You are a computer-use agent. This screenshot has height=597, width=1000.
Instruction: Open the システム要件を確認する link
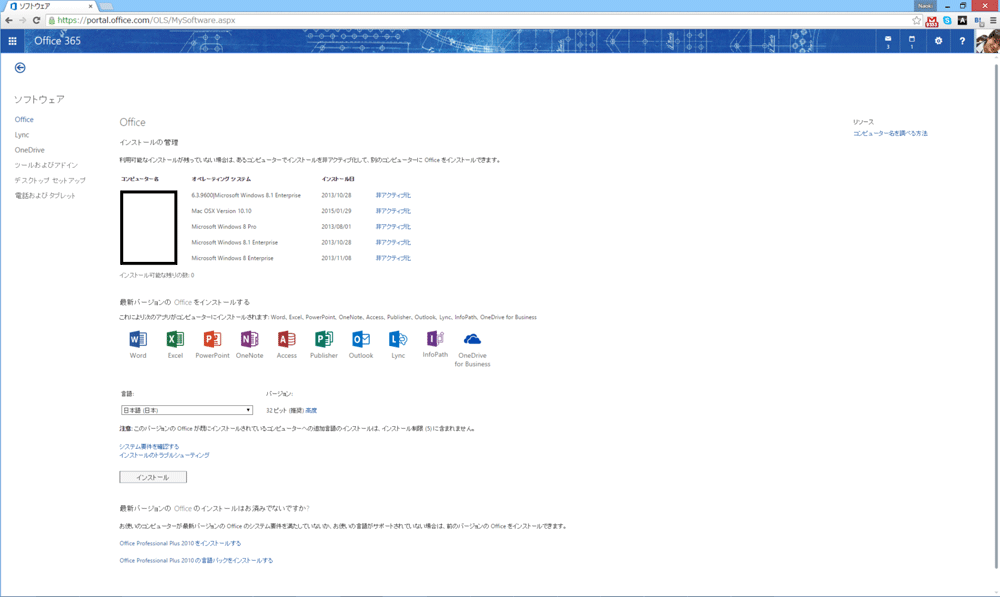[149, 446]
